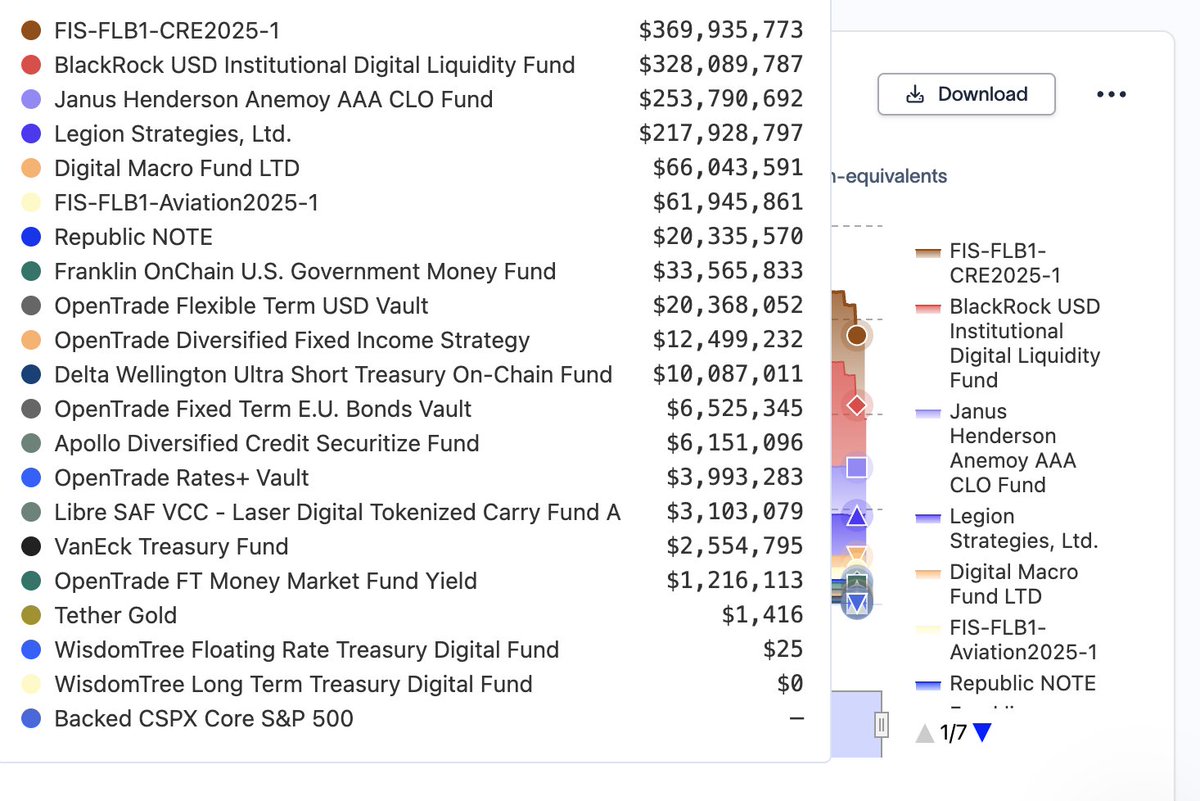
Task: Click the red dot beside BlackRock USD fund
Action: click(31, 65)
